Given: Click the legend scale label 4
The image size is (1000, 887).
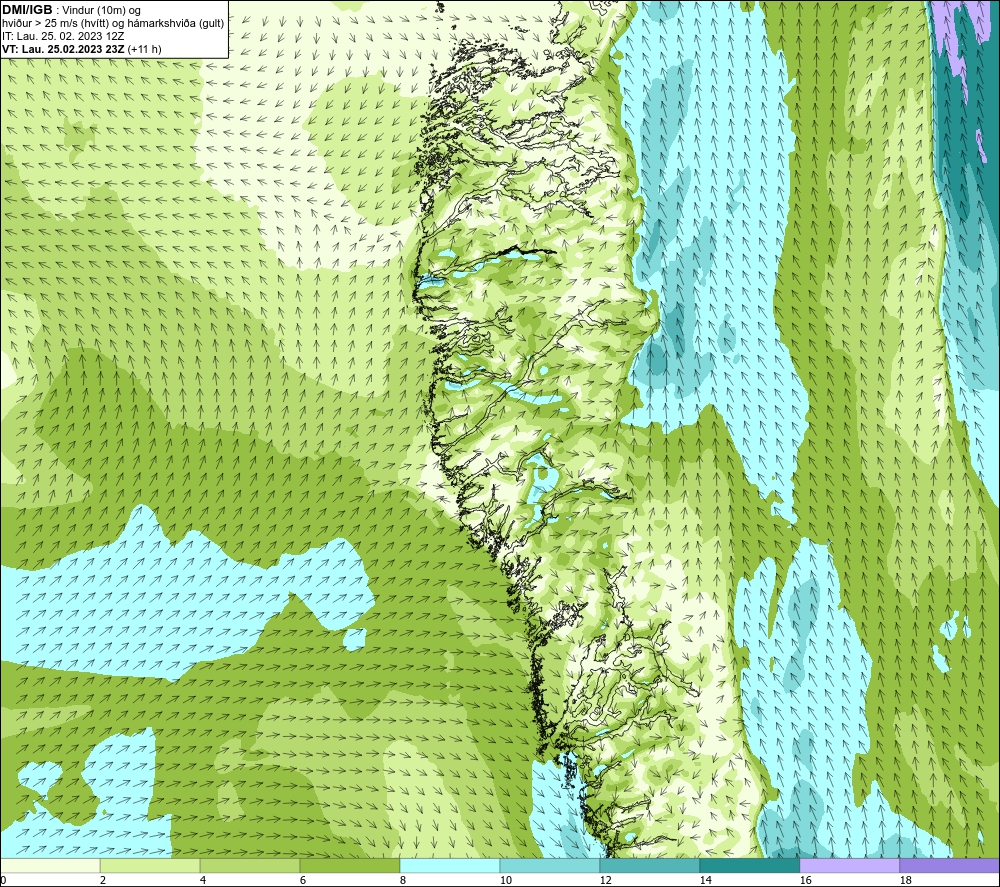Looking at the screenshot, I should coord(203,880).
